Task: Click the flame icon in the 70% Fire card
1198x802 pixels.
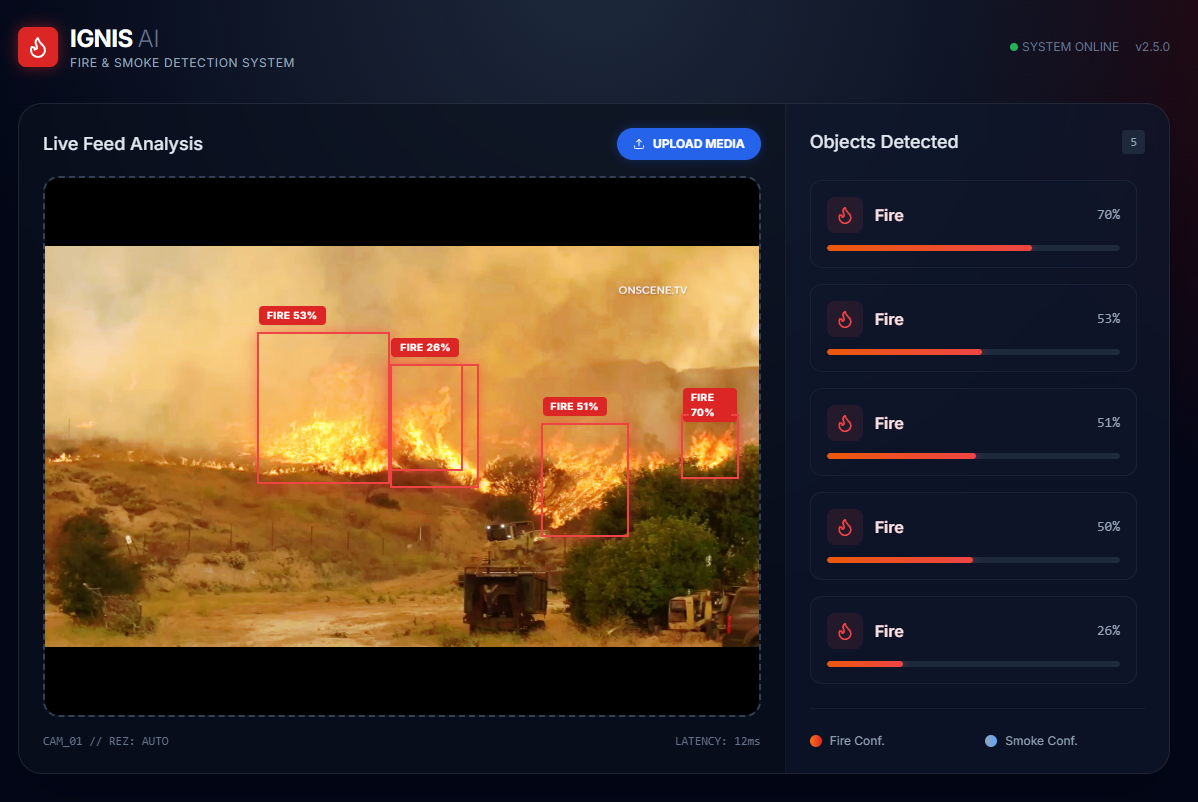Action: click(x=844, y=215)
